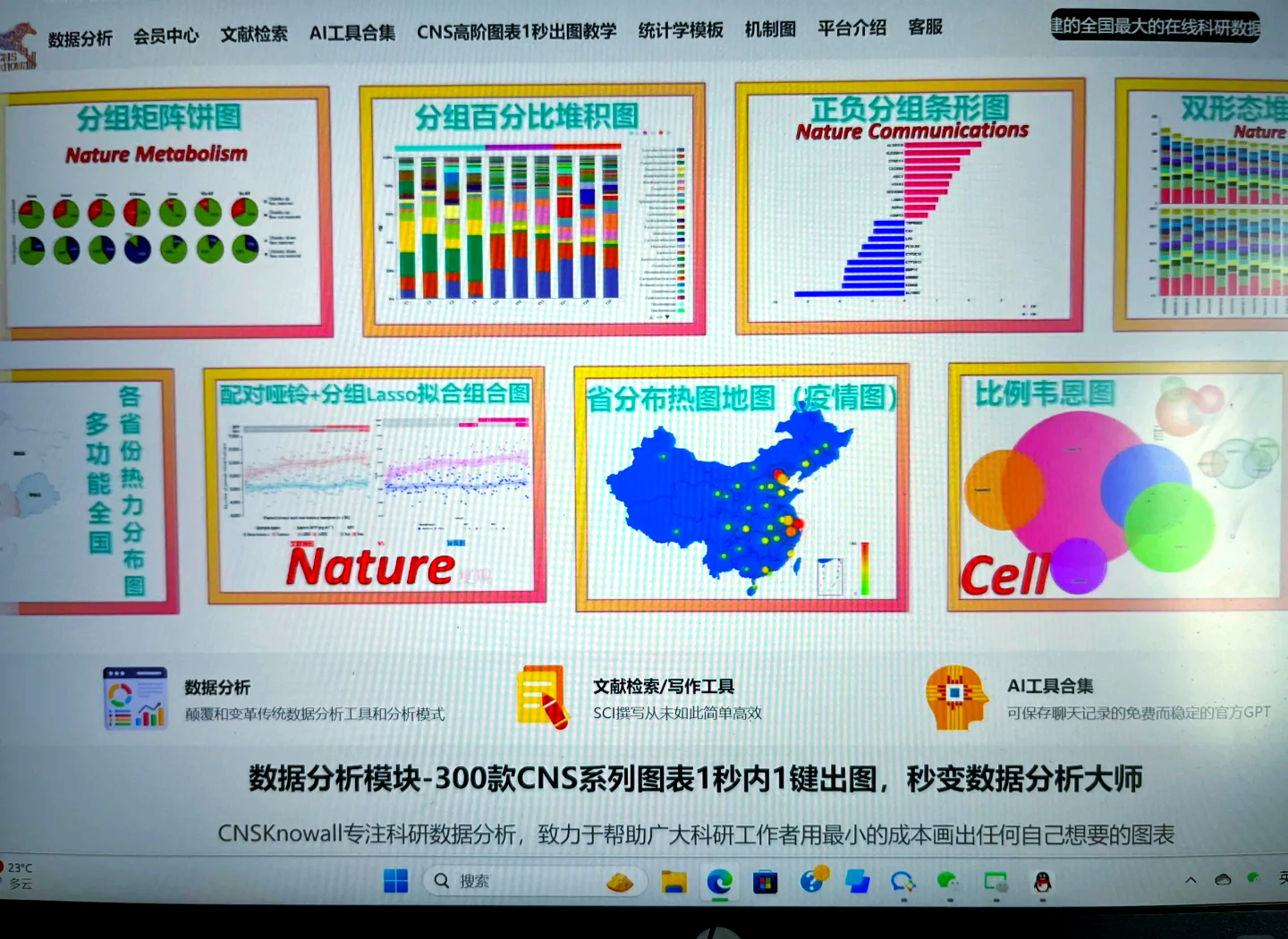The image size is (1288, 939).
Task: Open the AI工具合集 navigation item
Action: click(x=352, y=33)
